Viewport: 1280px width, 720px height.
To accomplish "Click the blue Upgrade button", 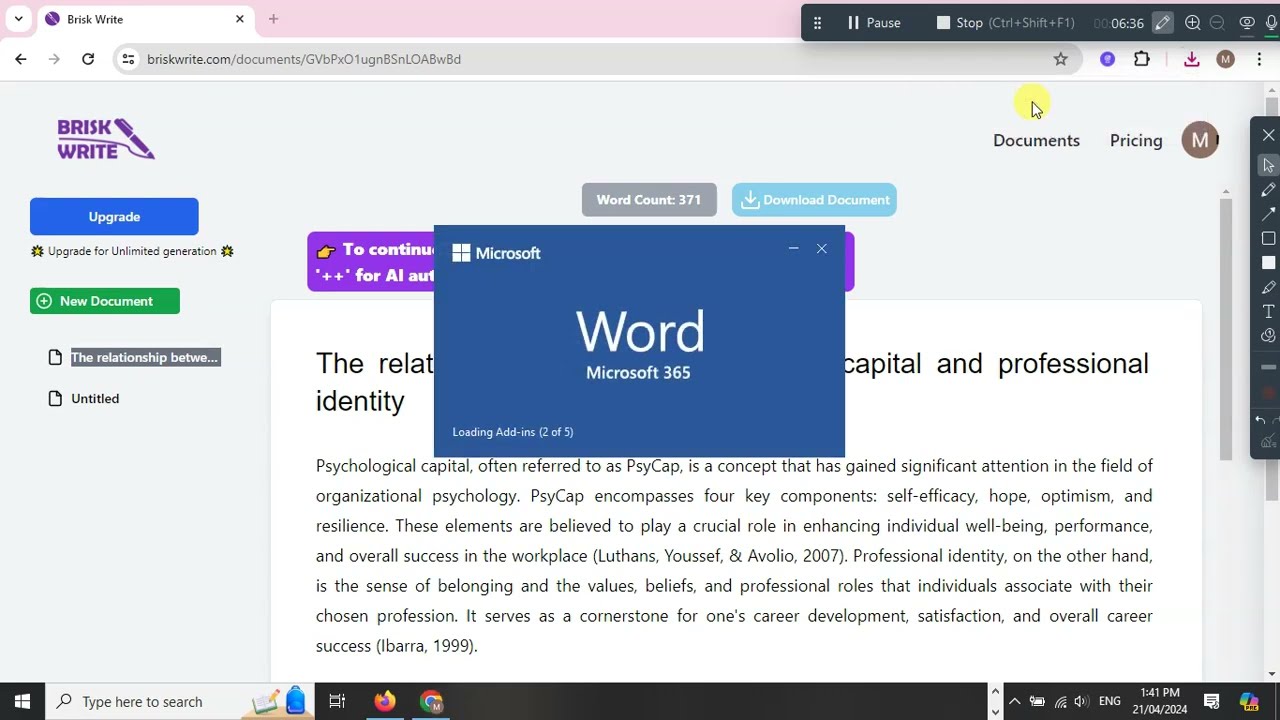I will click(x=114, y=216).
